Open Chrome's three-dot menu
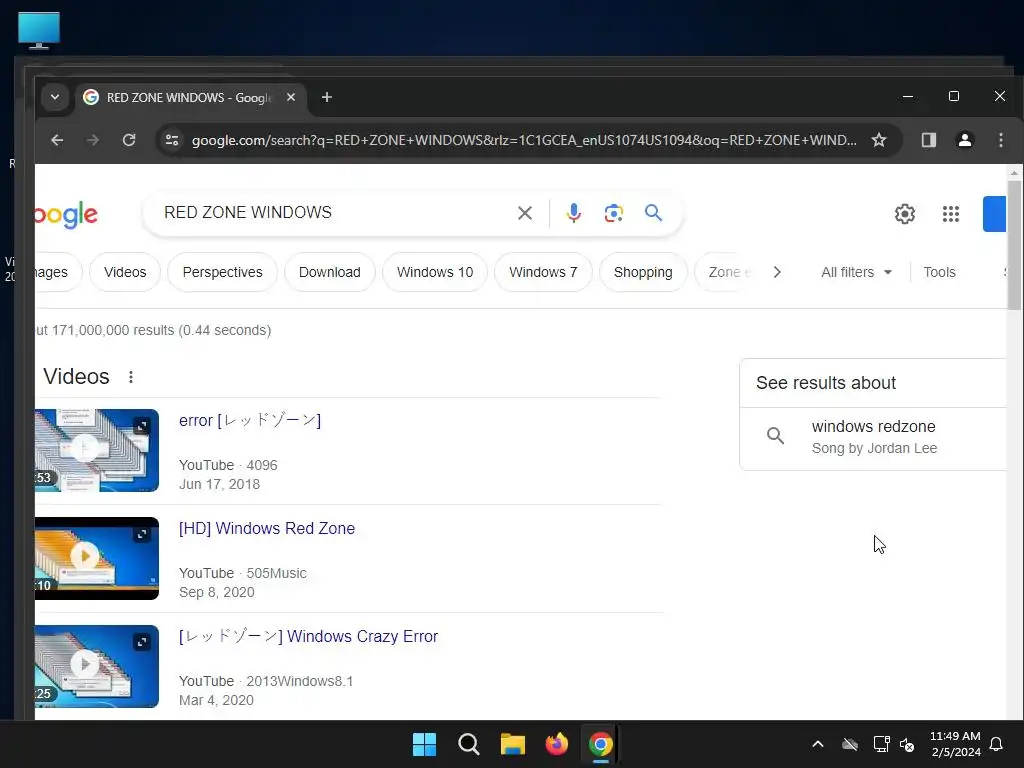The image size is (1024, 768). tap(1000, 140)
